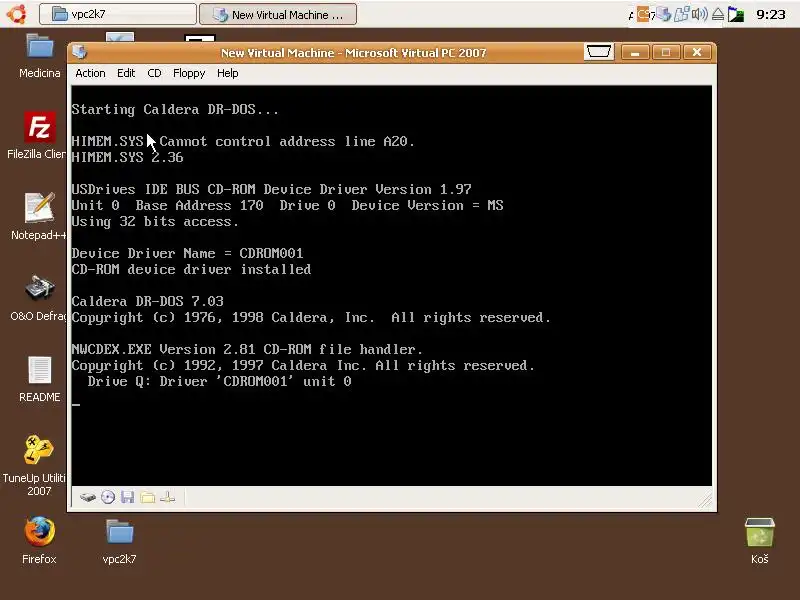Click the tray icon next to clock

(x=735, y=14)
